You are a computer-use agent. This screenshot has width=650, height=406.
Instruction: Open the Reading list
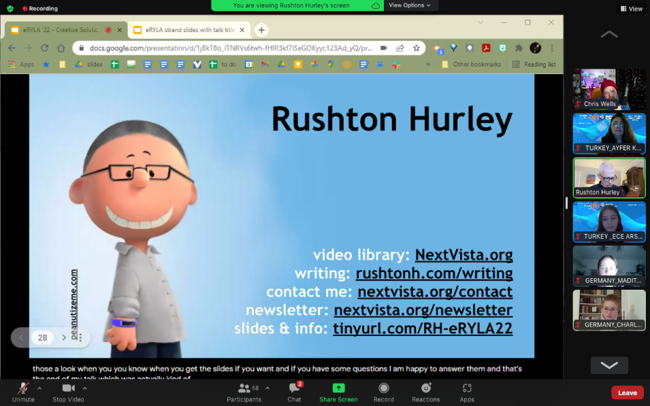click(x=534, y=64)
